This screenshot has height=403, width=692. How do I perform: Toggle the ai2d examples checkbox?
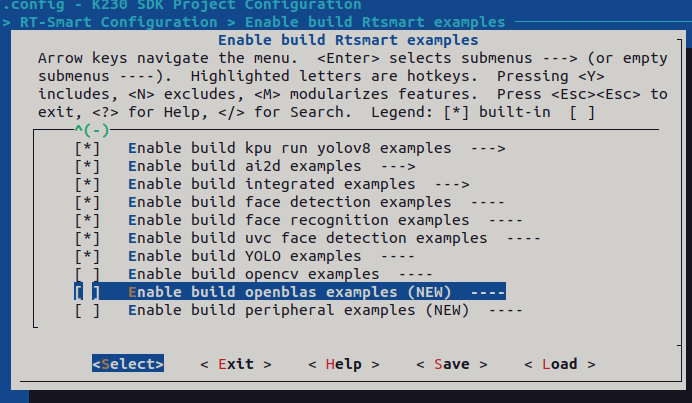(x=87, y=166)
